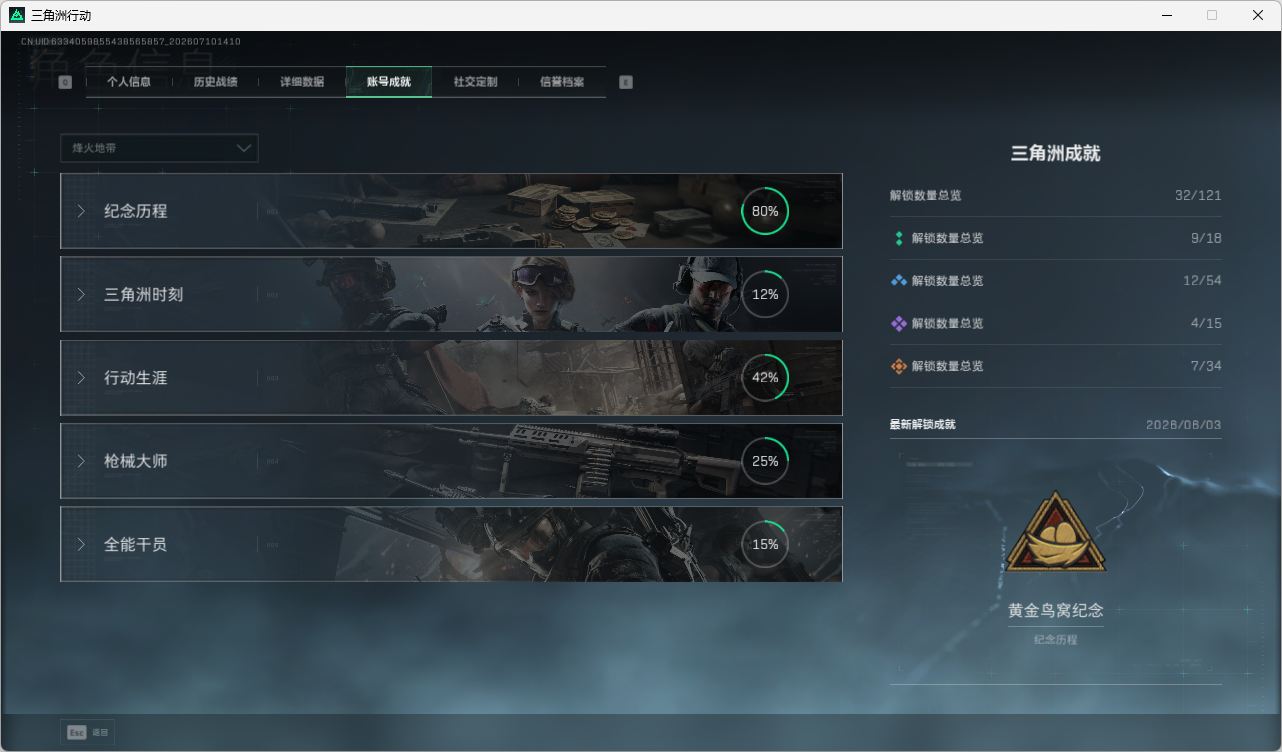Screen dimensions: 1282x752
Task: Go to the 社交定制 tab
Action: 475,82
